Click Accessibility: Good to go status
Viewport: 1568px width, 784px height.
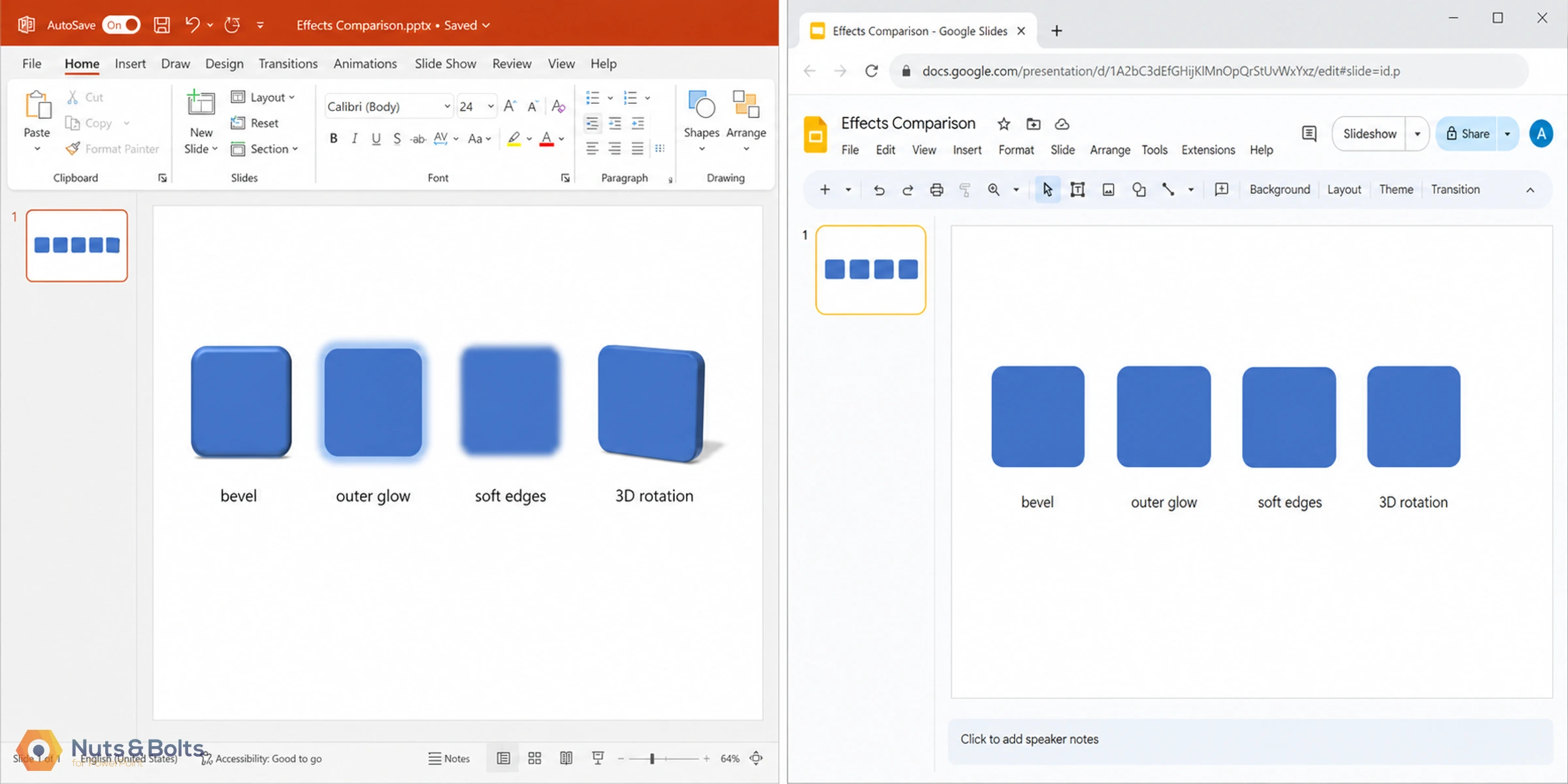[x=261, y=759]
